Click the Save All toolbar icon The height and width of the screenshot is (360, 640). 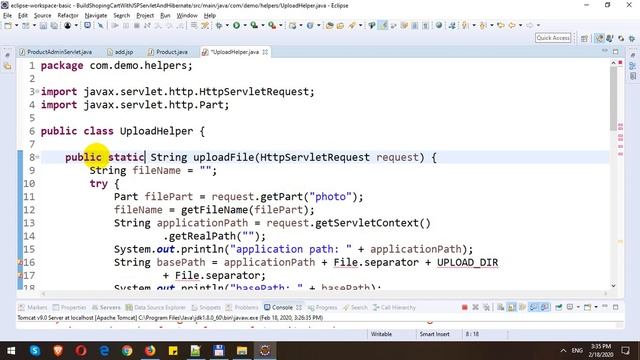point(54,25)
